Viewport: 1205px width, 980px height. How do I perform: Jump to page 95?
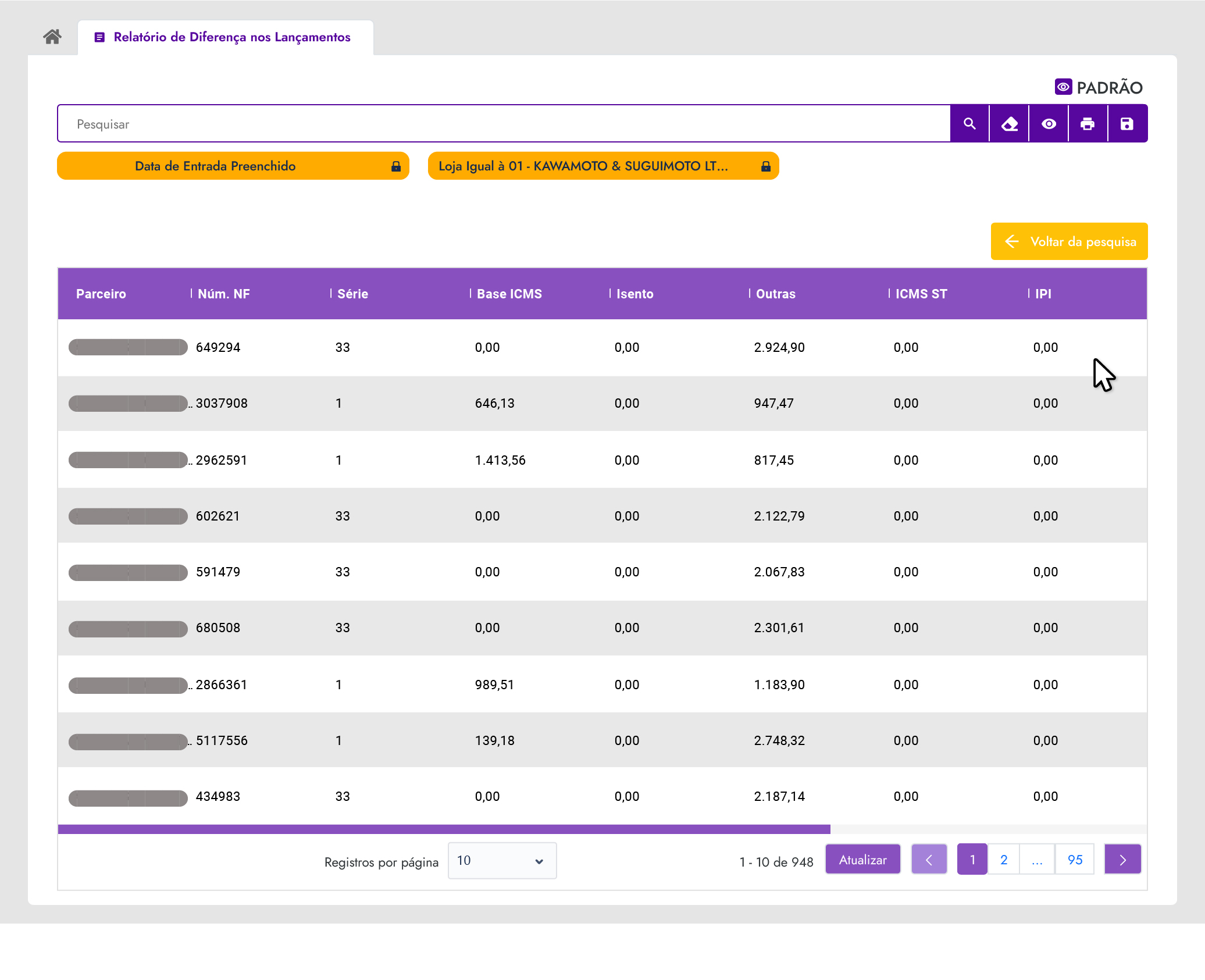pyautogui.click(x=1075, y=860)
